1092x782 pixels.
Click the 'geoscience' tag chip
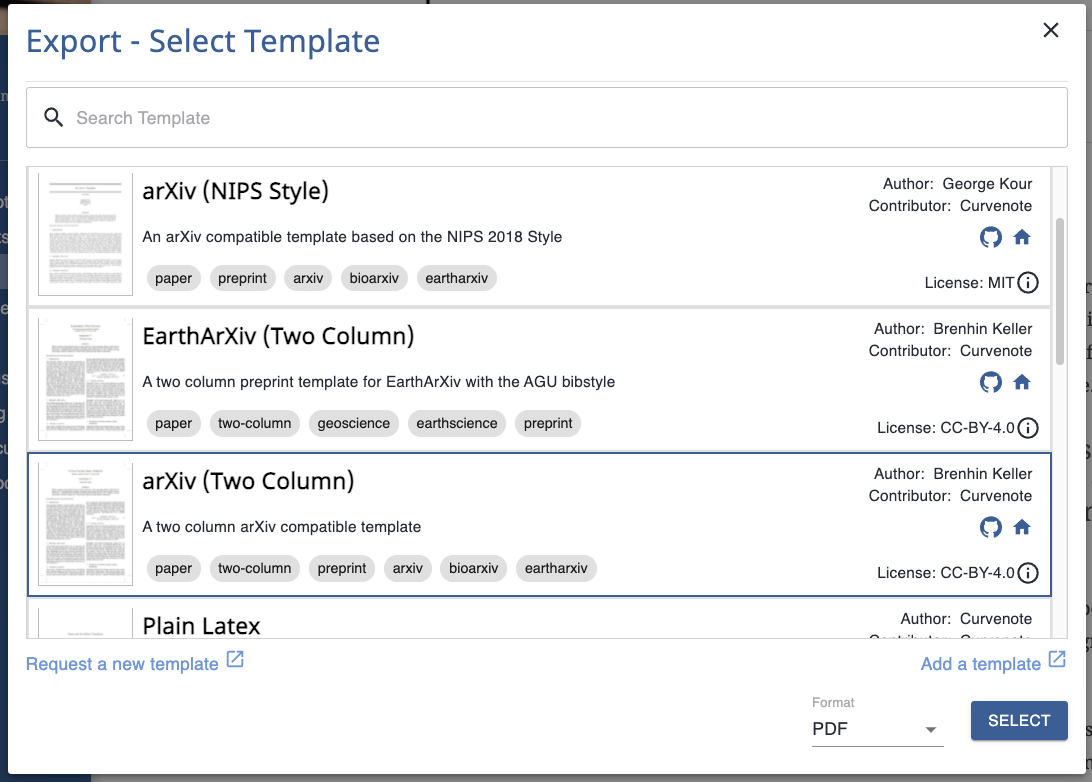[x=353, y=423]
